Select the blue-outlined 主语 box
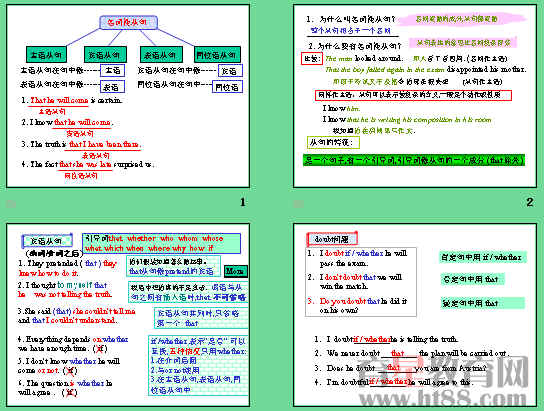The width and height of the screenshot is (544, 411). (x=112, y=70)
